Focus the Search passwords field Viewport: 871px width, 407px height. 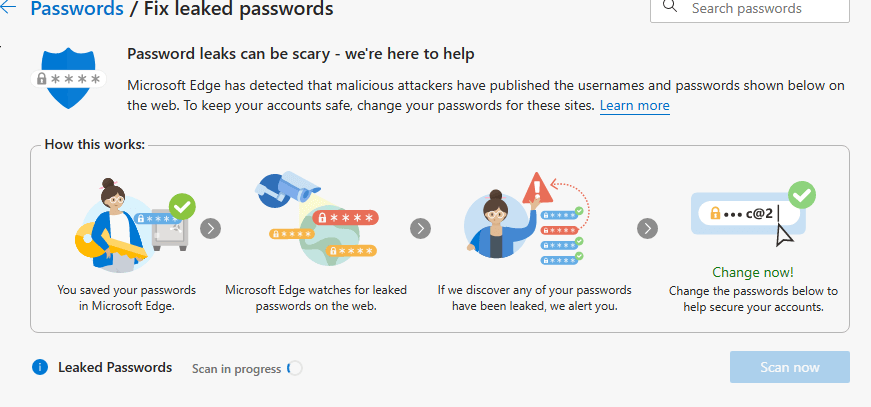750,8
